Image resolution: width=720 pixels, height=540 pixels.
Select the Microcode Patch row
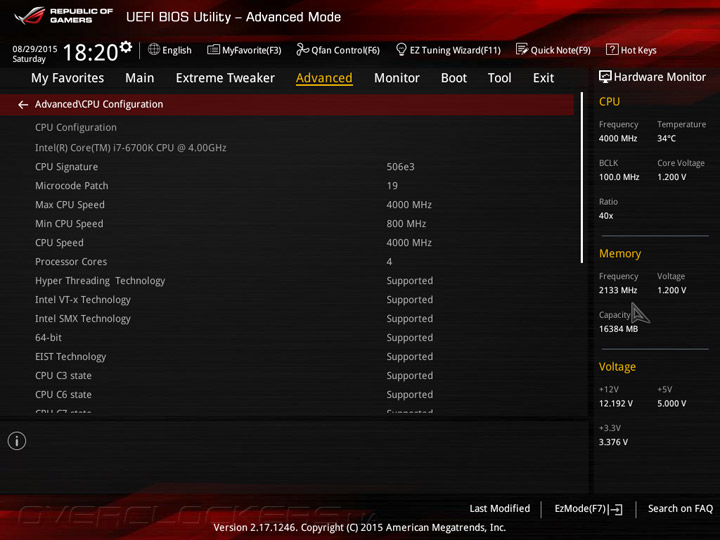(287, 186)
